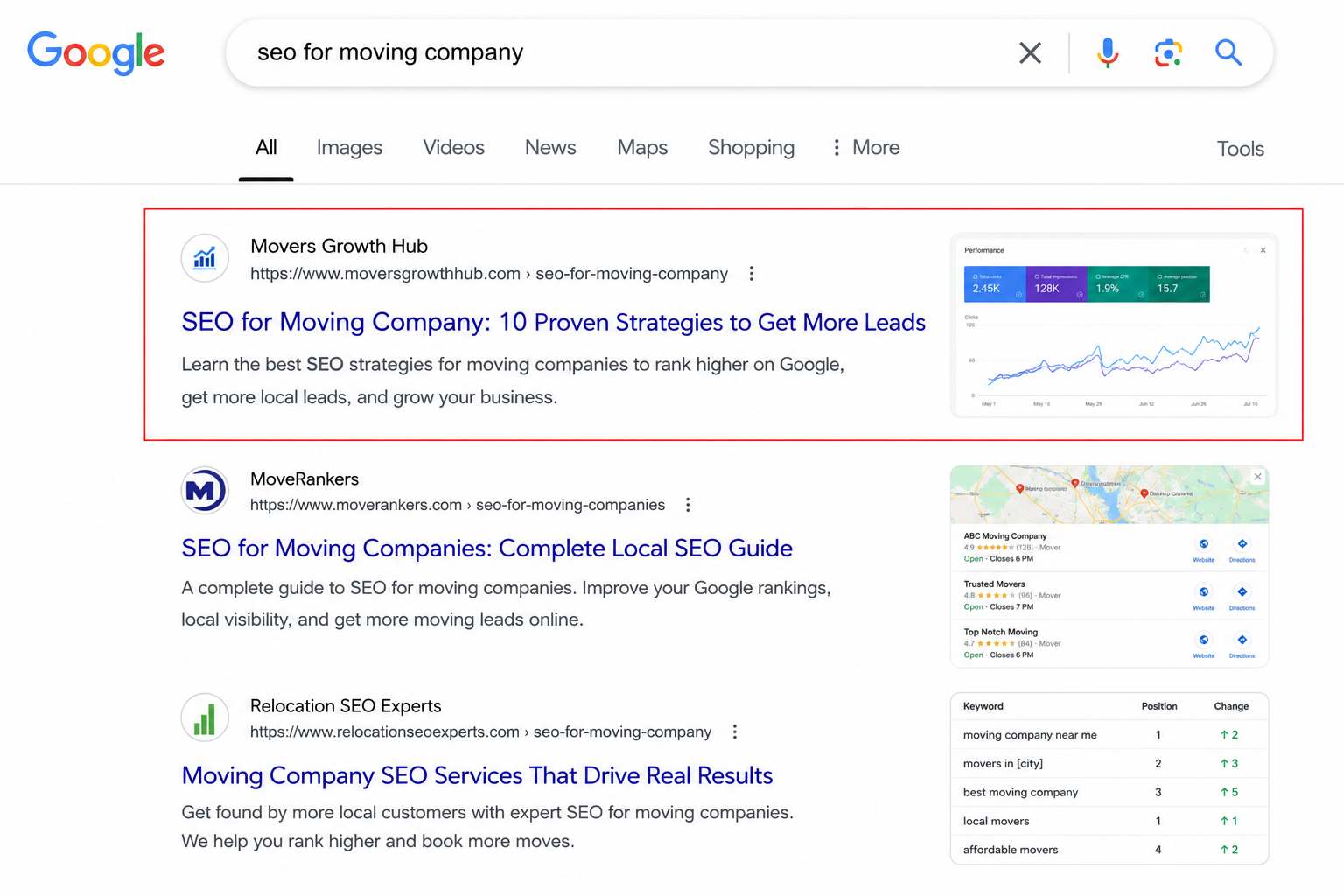Click the ABC Moving Company listing name

point(1005,536)
